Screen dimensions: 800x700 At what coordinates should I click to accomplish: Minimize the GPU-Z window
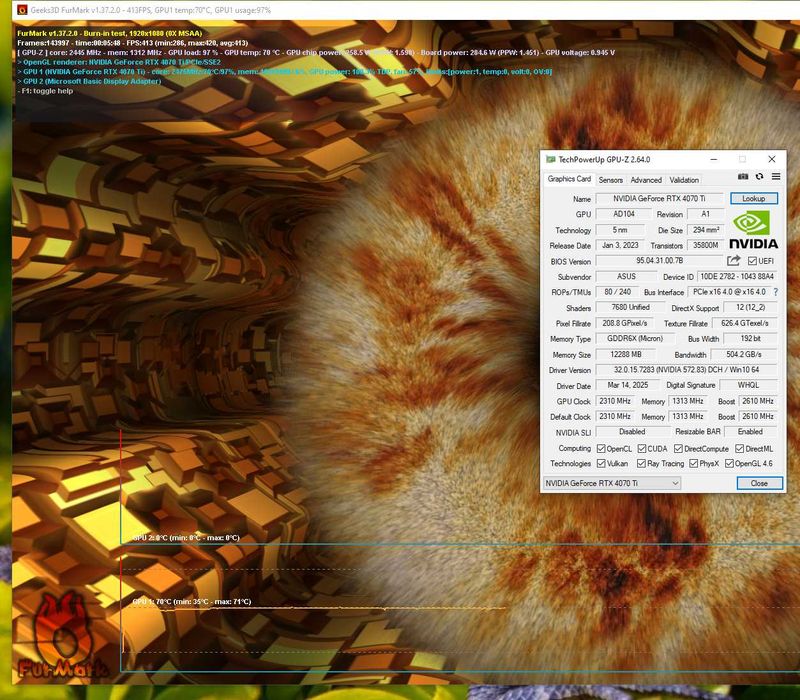point(714,160)
